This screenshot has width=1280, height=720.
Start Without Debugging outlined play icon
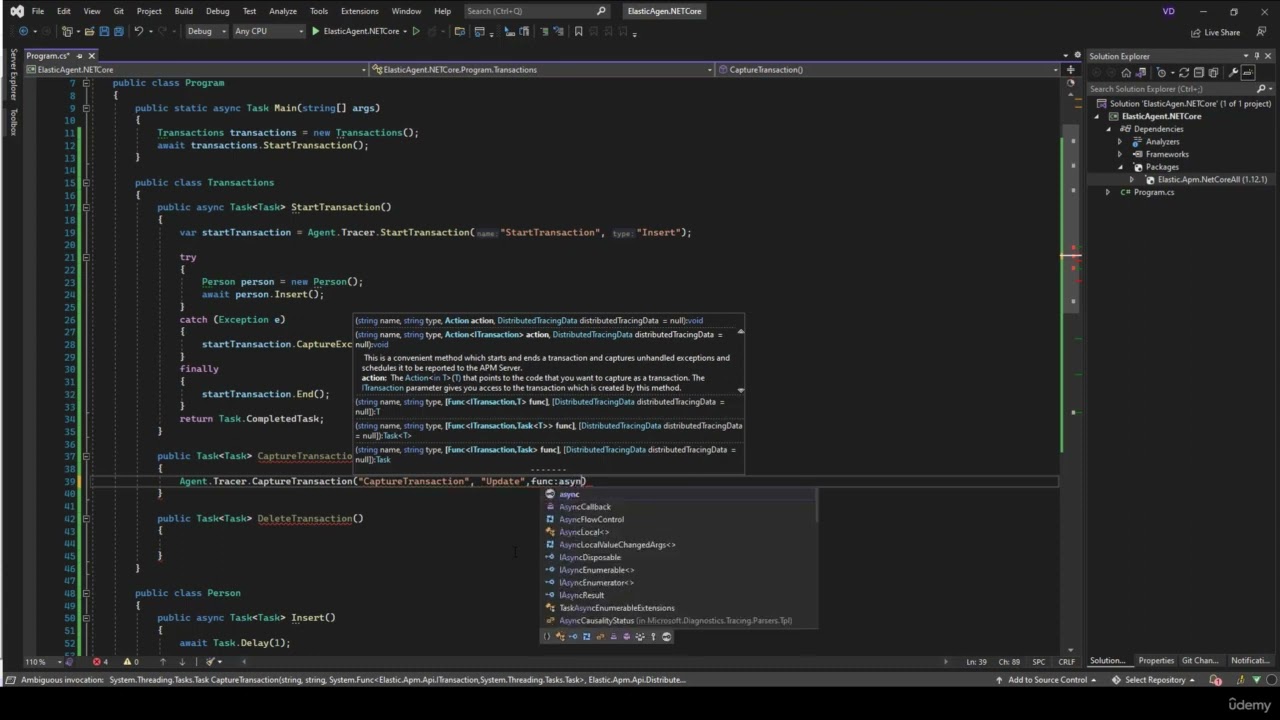pos(416,31)
